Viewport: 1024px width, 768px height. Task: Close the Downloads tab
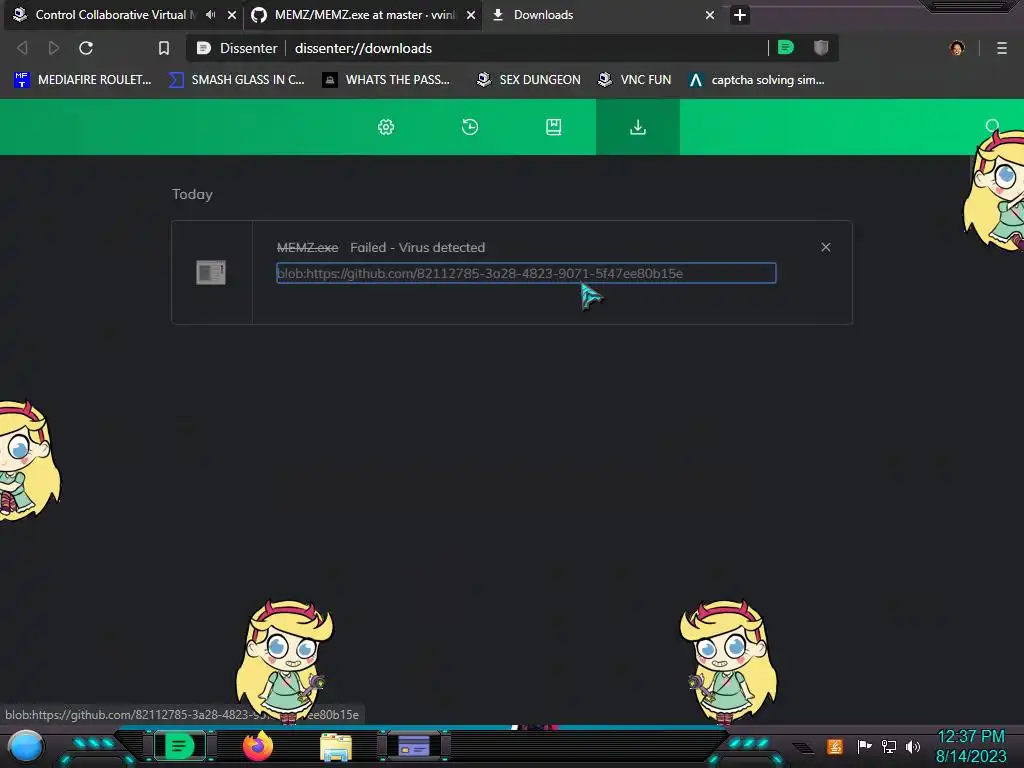coord(710,14)
